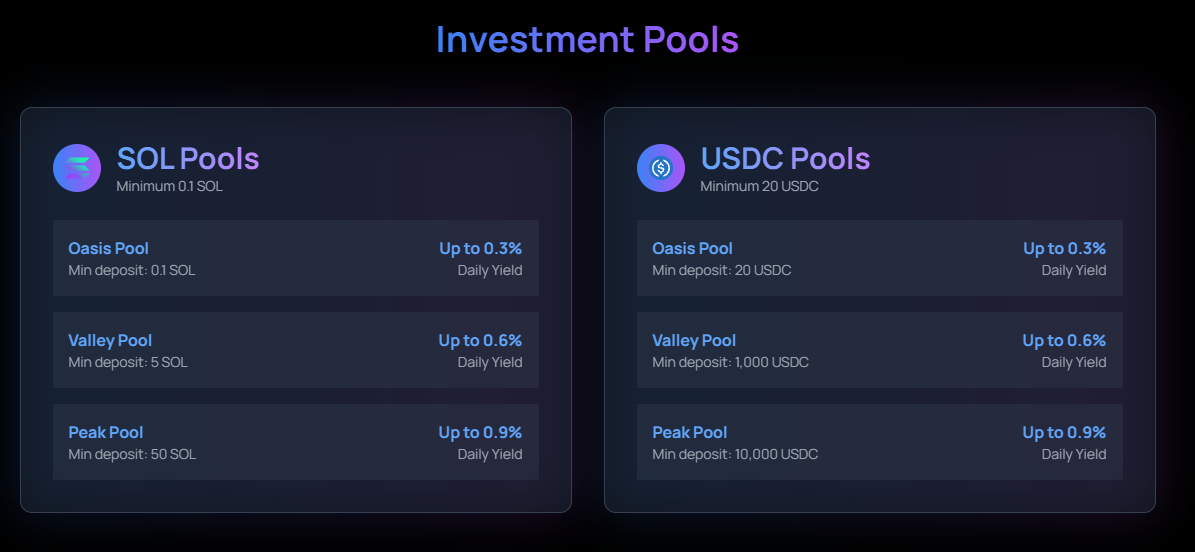Select the USDC Valley Pool row
This screenshot has width=1195, height=552.
point(879,350)
